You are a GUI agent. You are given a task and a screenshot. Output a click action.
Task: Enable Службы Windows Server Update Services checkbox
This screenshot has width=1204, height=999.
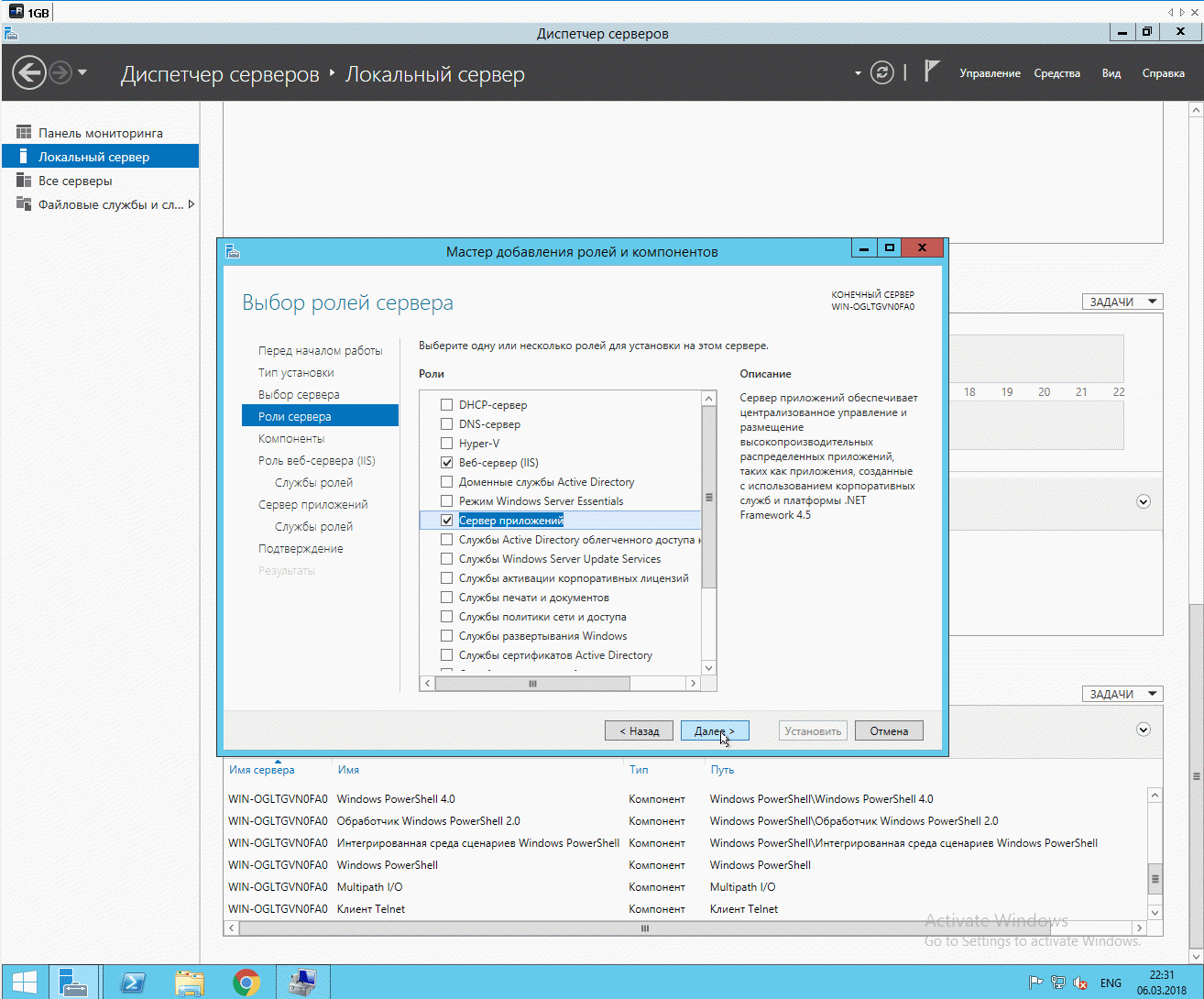tap(447, 558)
